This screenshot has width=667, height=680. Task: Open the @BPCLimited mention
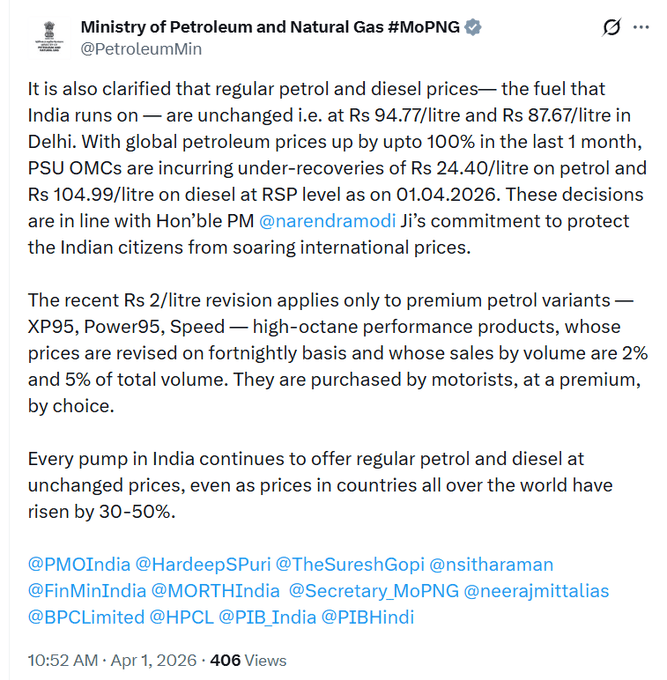pos(86,617)
